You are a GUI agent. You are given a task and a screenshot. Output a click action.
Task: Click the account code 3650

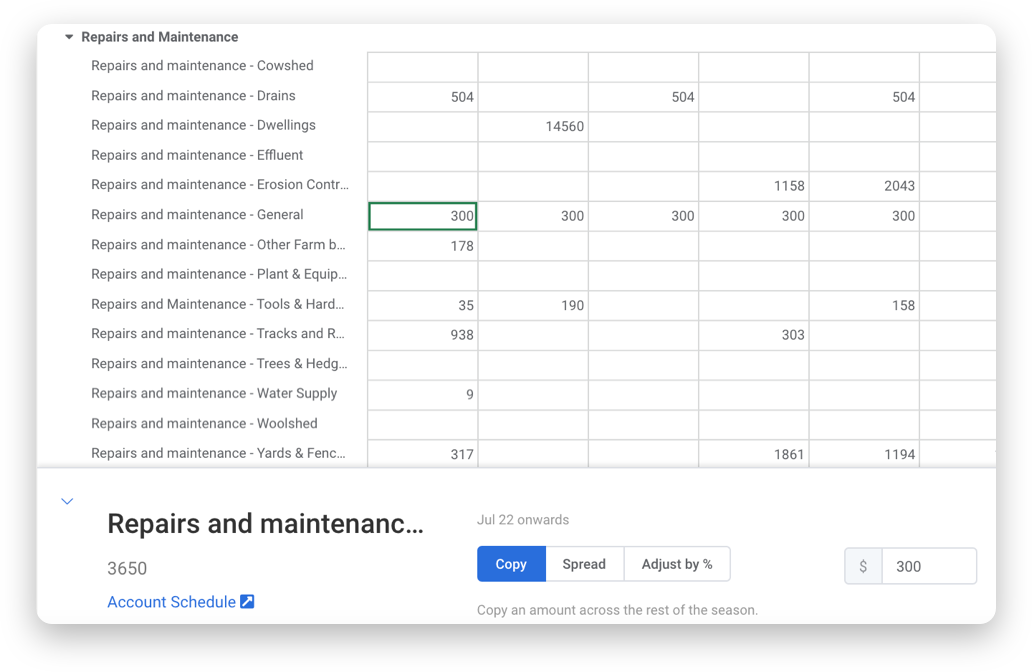pos(127,568)
